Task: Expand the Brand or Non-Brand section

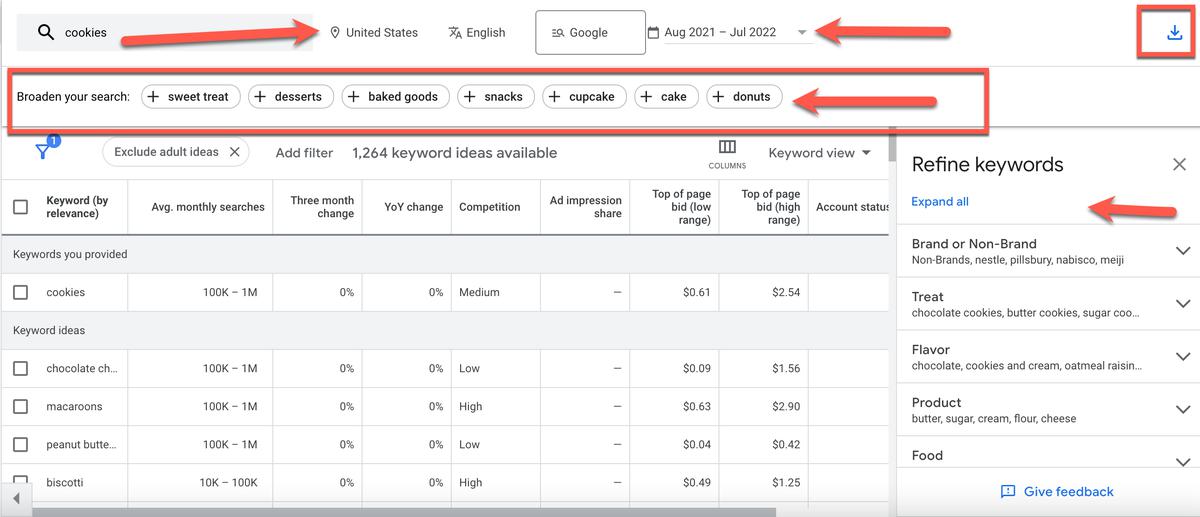Action: pos(1183,251)
